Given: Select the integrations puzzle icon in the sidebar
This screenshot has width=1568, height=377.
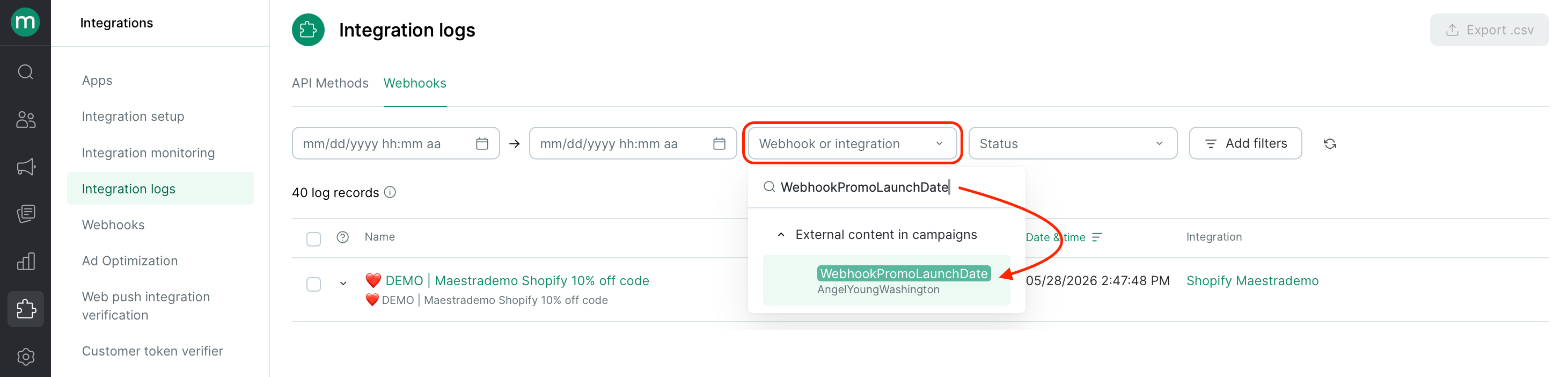Looking at the screenshot, I should (26, 309).
